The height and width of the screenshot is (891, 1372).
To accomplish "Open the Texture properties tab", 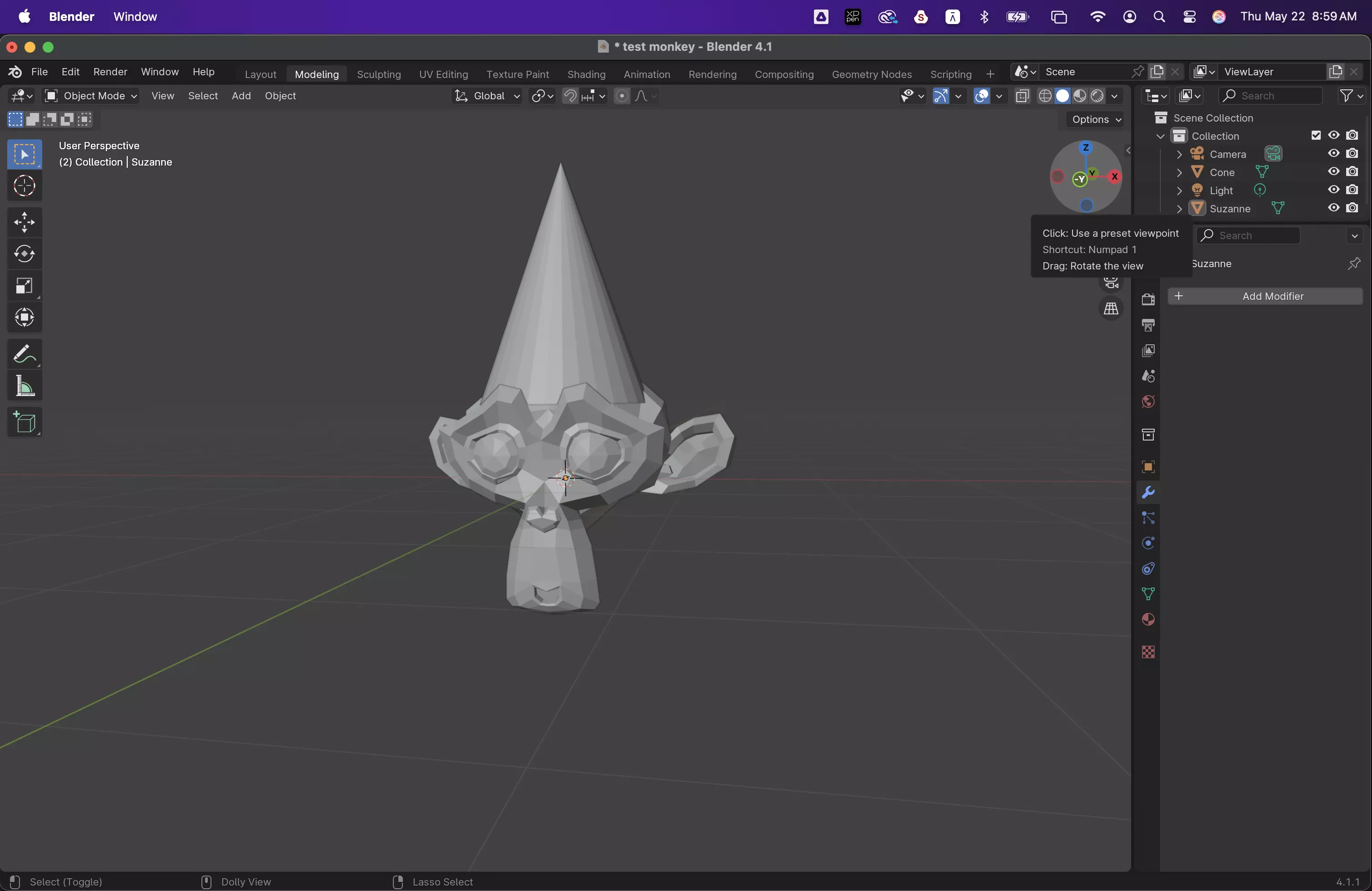I will tap(1148, 652).
